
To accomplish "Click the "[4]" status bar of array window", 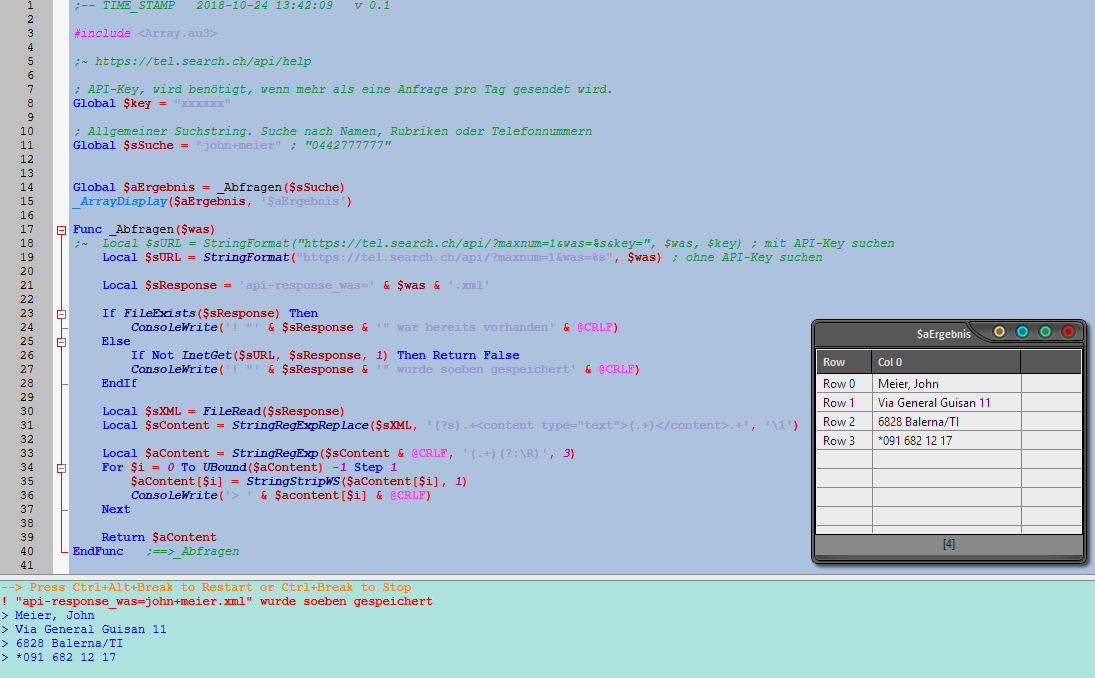I will coord(948,545).
